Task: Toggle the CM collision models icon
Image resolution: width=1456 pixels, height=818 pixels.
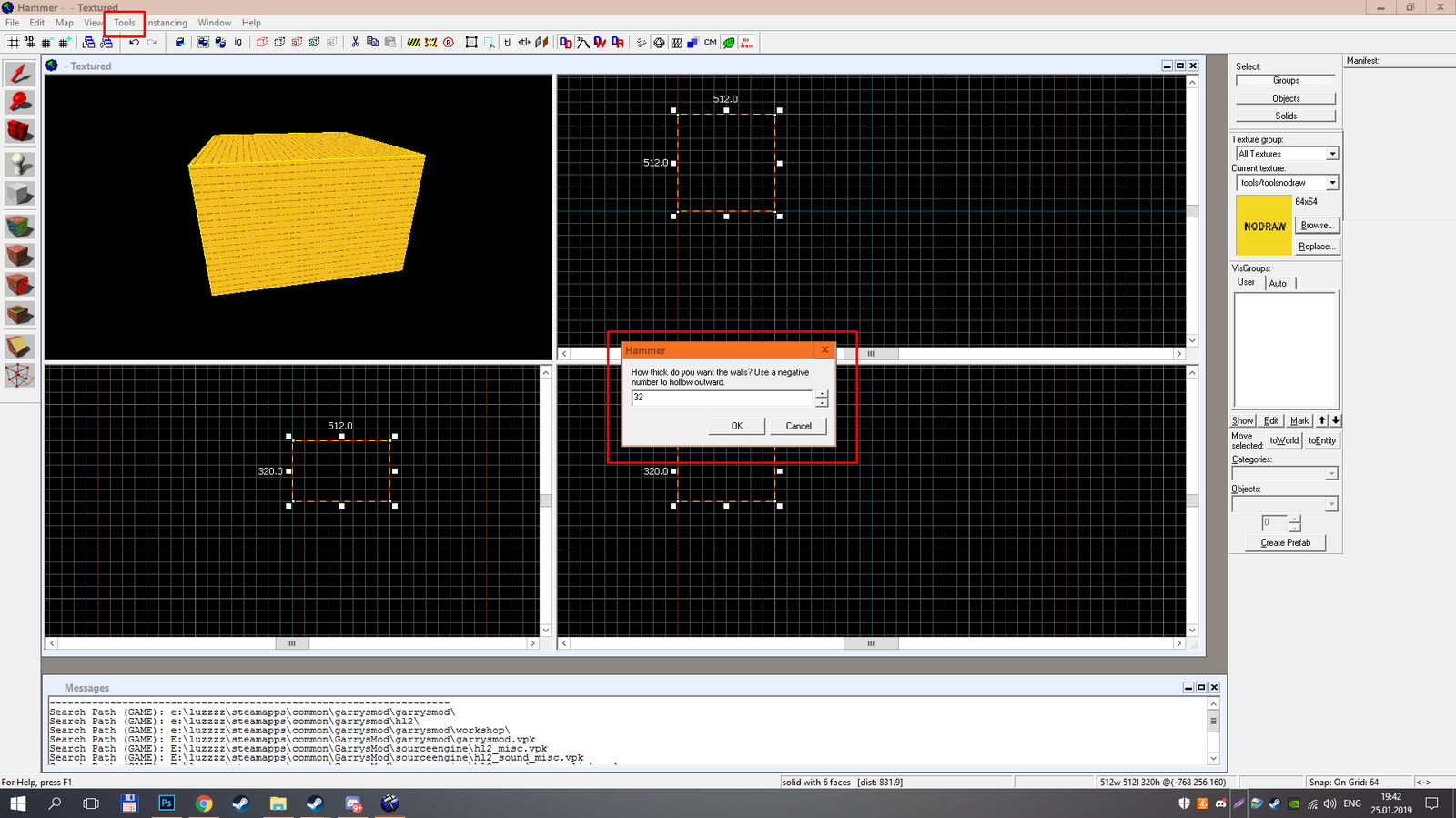Action: pos(711,42)
